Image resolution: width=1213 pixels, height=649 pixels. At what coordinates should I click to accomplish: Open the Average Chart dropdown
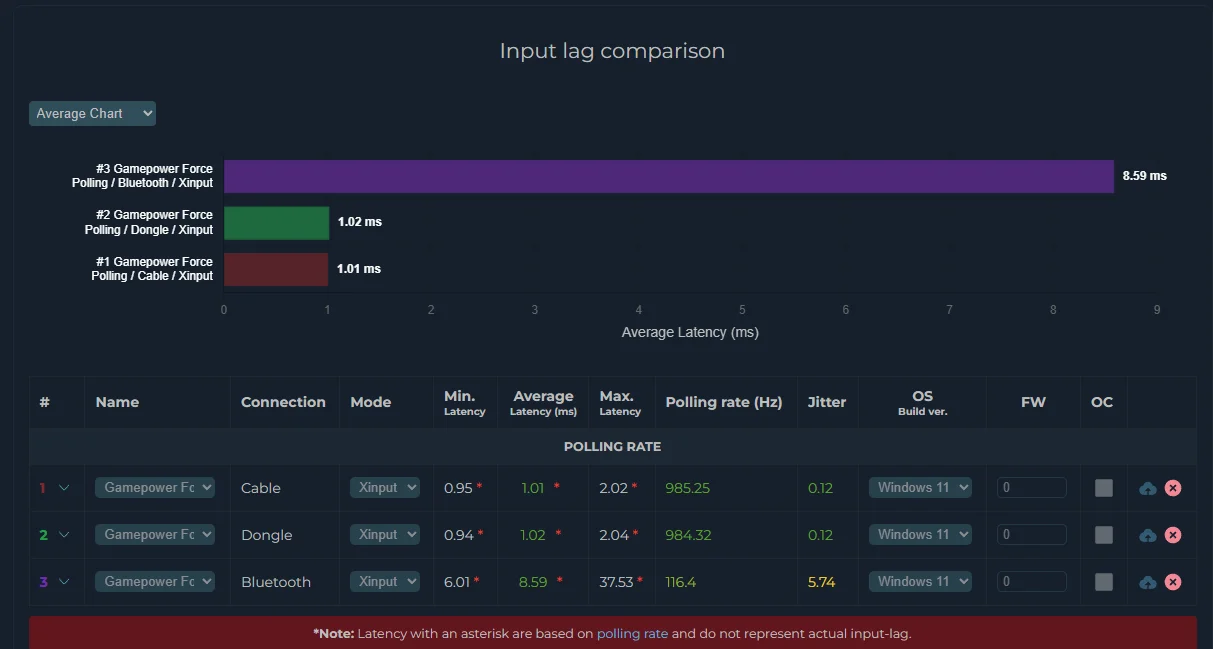click(x=92, y=113)
